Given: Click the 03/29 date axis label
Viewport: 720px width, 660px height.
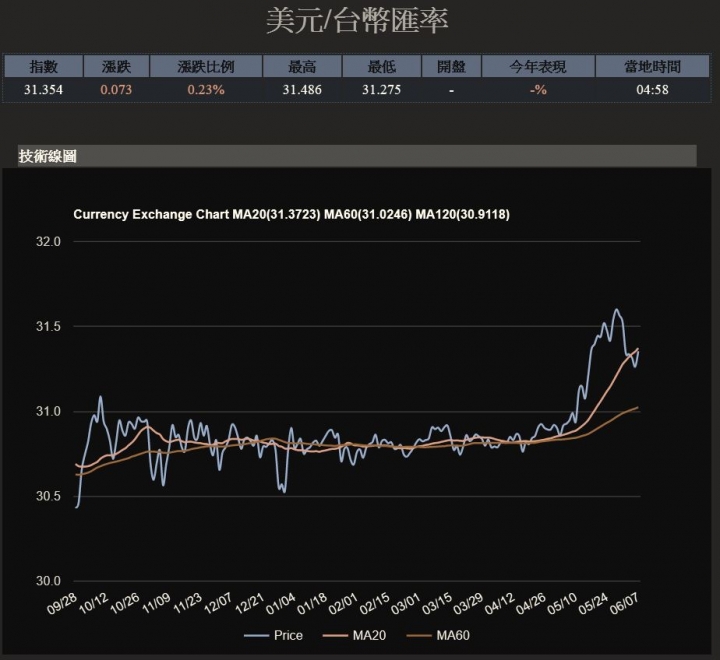Looking at the screenshot, I should [467, 603].
